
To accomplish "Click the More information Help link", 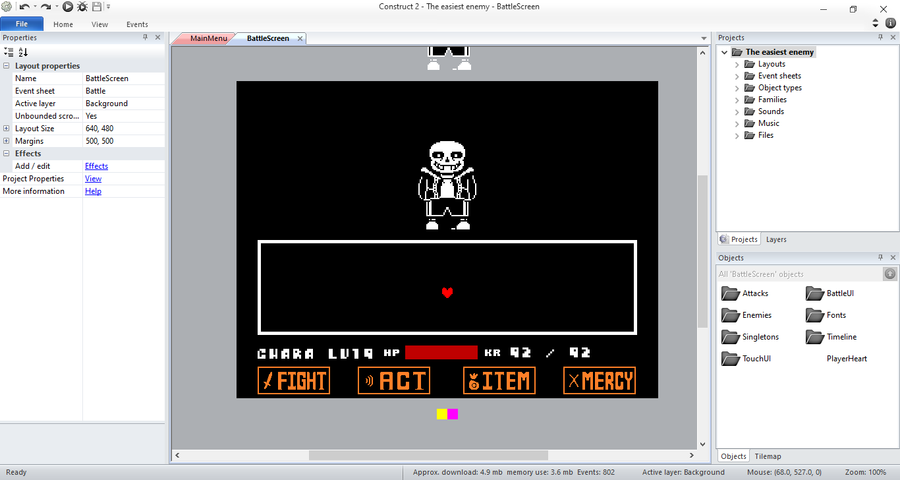I will 93,191.
